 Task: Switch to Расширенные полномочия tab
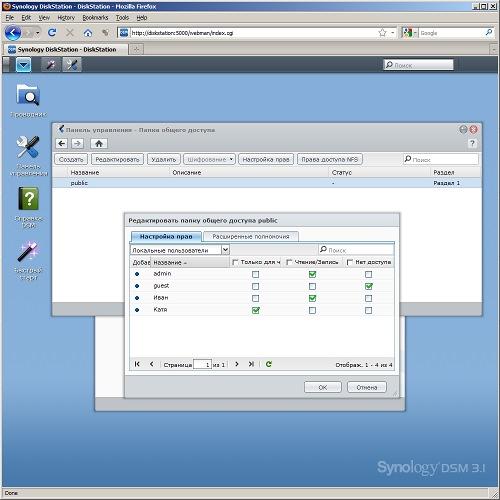pos(251,236)
